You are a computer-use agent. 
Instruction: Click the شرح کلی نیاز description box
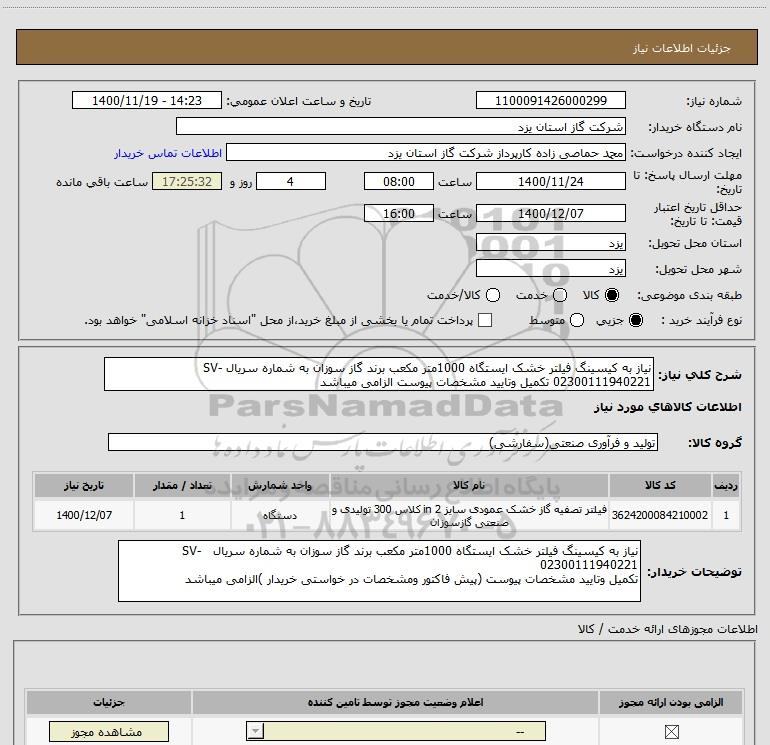point(379,374)
